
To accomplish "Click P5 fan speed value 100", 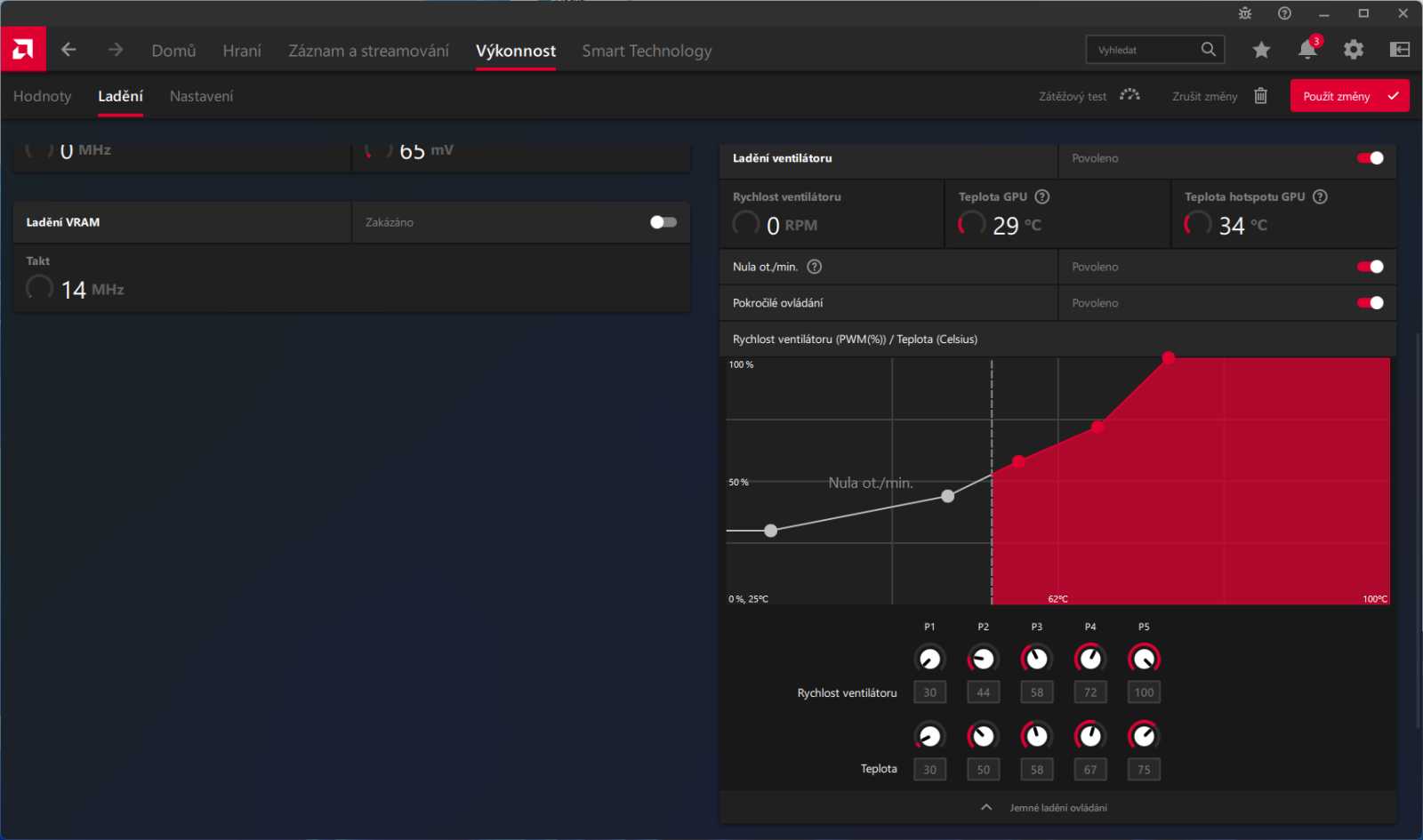I will point(1144,692).
